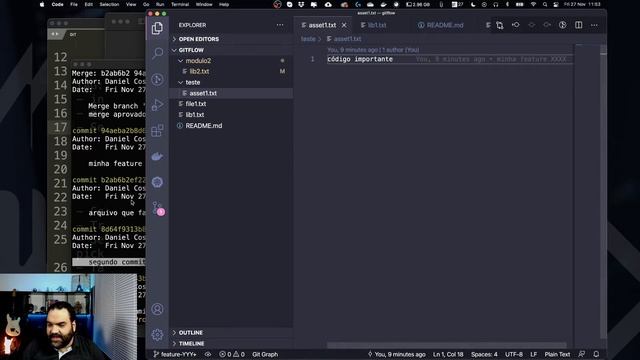Click the errors and warnings count in status bar
640x360 pixels.
click(x=232, y=354)
